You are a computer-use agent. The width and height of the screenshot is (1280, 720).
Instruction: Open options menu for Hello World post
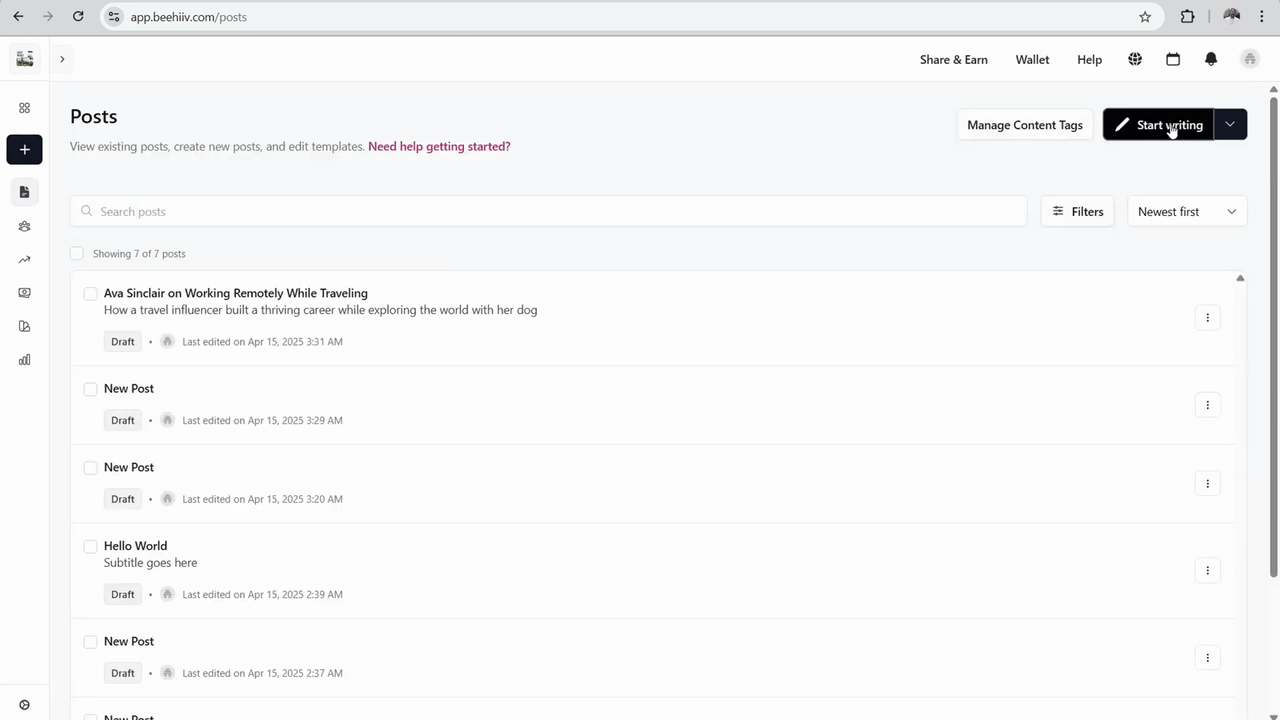[x=1207, y=571]
